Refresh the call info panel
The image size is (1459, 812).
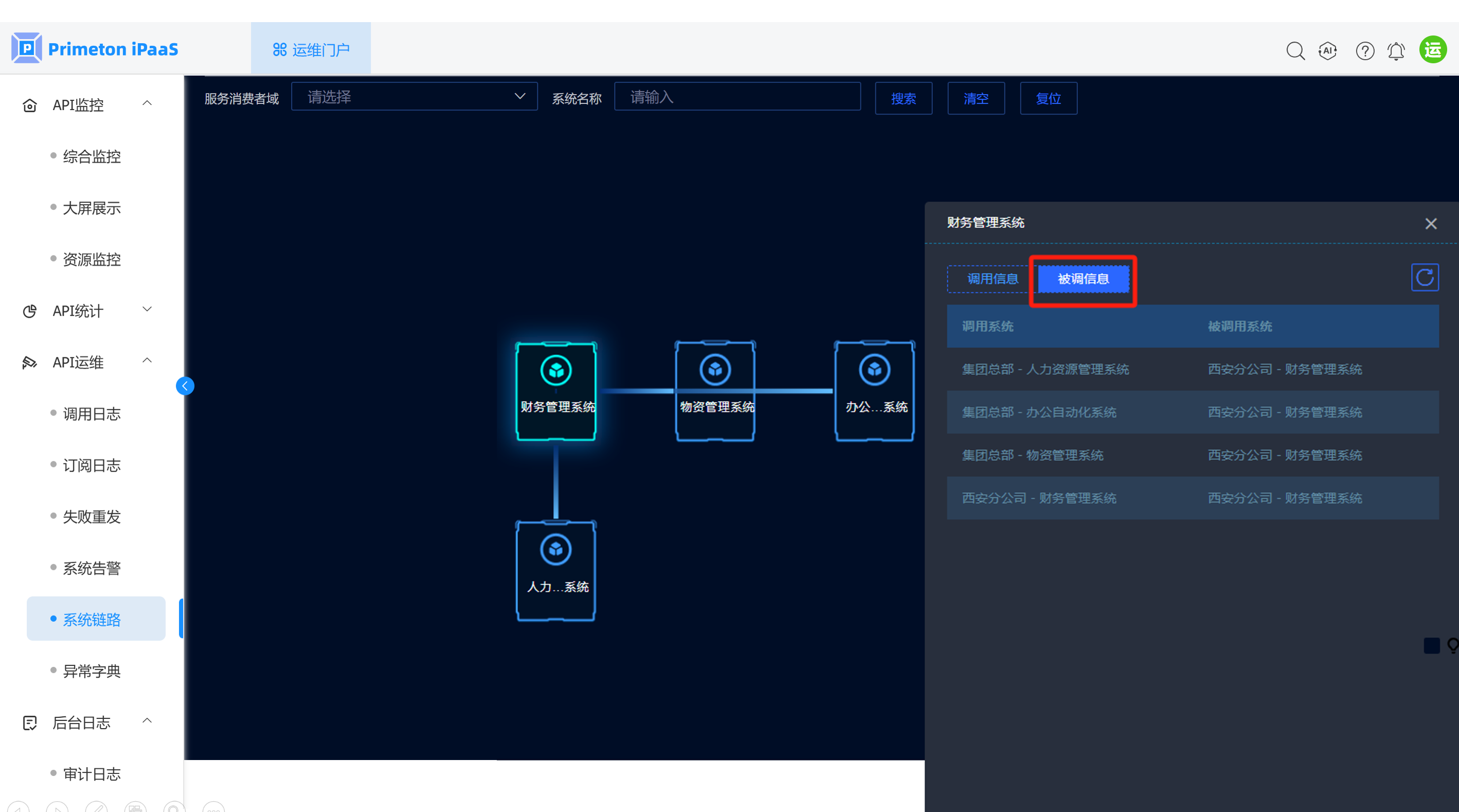tap(1425, 278)
